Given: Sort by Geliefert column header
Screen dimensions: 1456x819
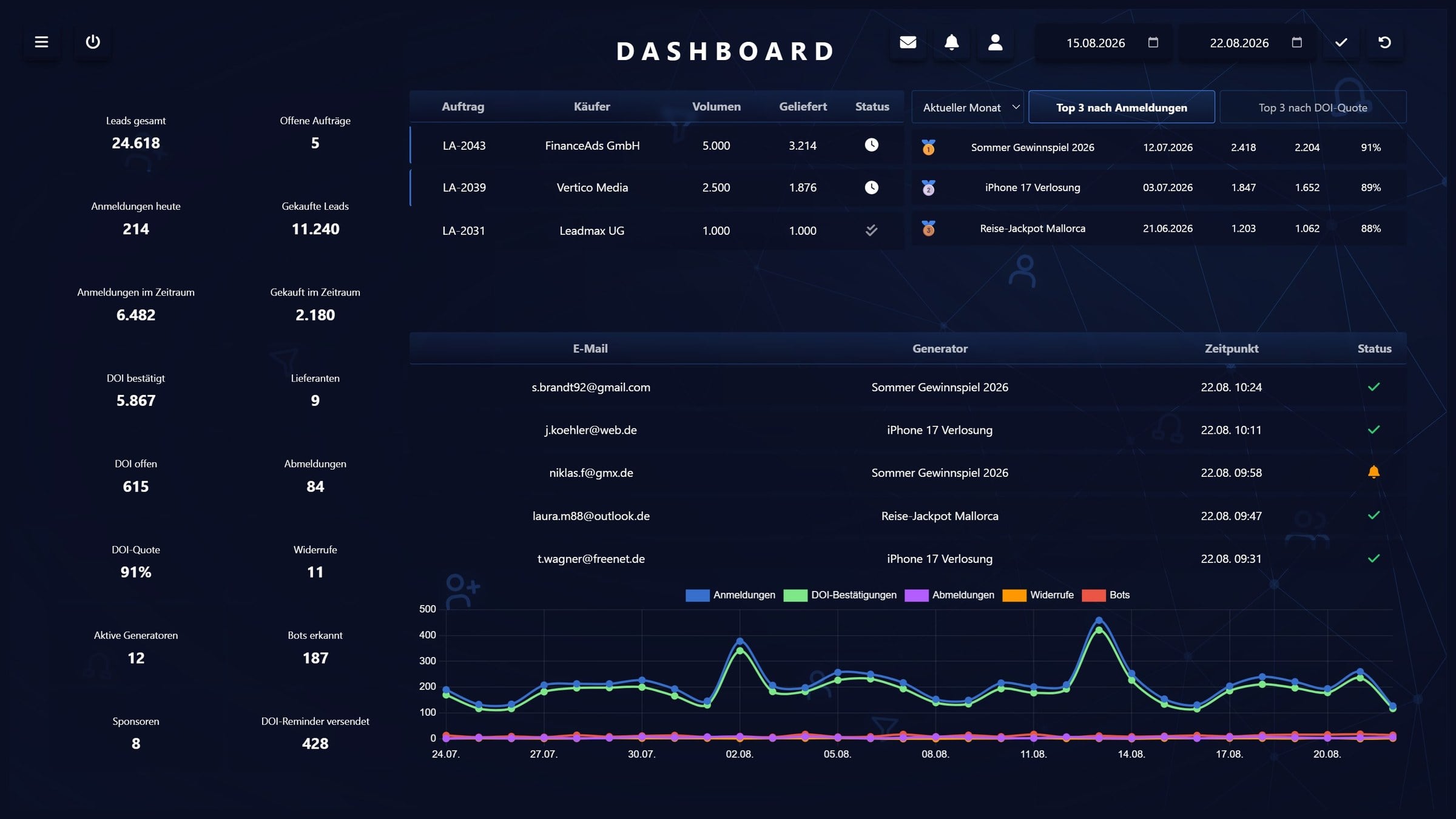Looking at the screenshot, I should coord(803,107).
